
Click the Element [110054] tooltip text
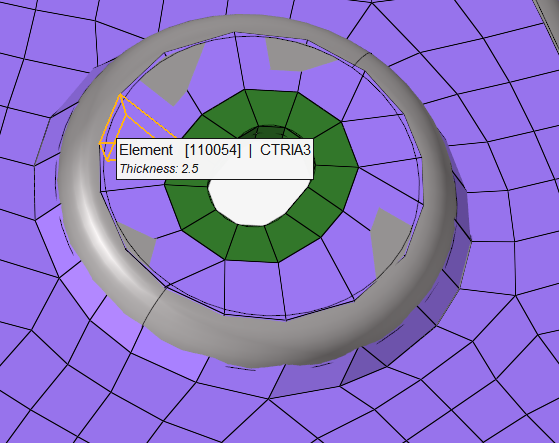tap(180, 150)
